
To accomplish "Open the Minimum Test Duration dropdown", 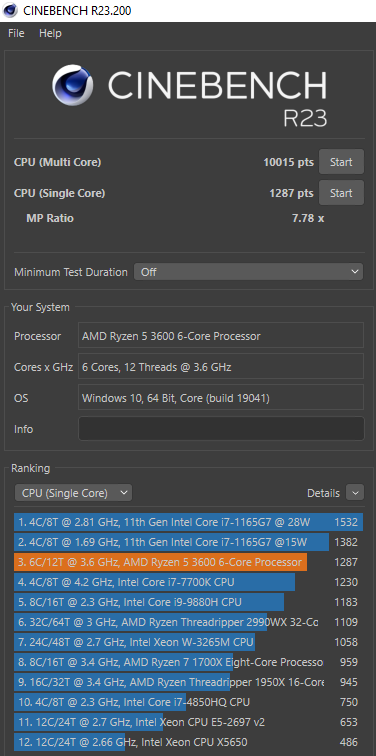I will (248, 272).
